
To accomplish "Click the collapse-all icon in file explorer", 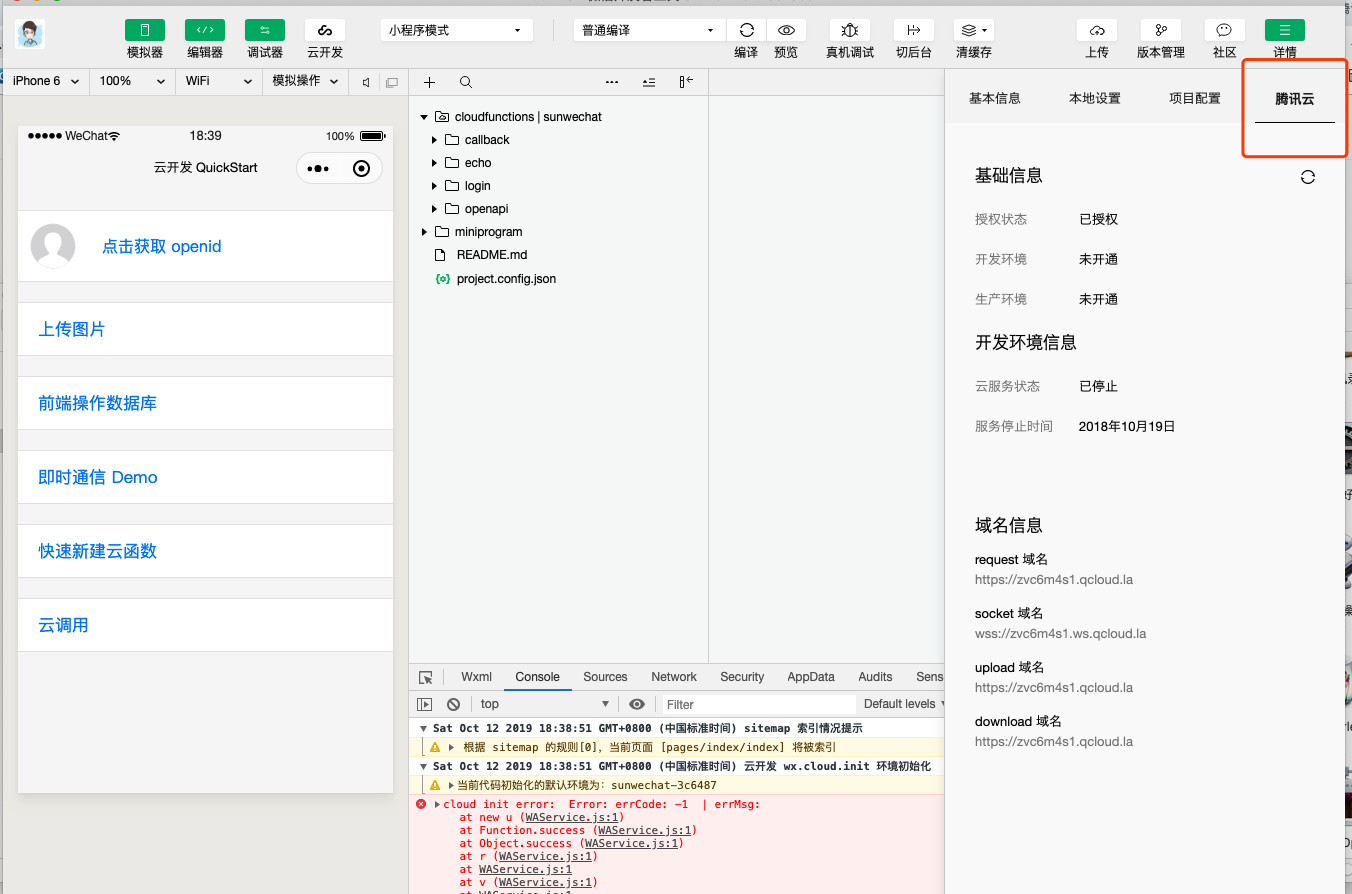I will tap(649, 82).
